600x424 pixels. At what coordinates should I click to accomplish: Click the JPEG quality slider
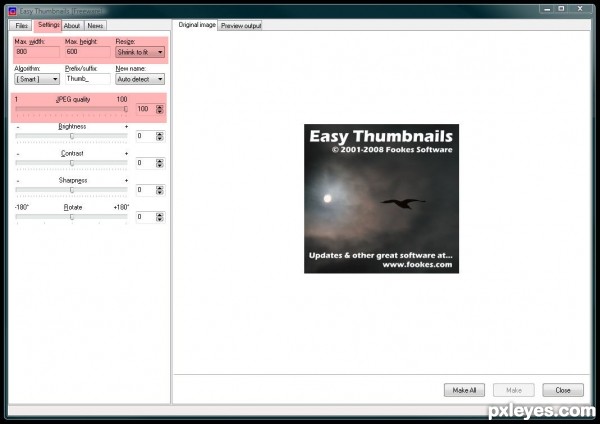tap(72, 109)
